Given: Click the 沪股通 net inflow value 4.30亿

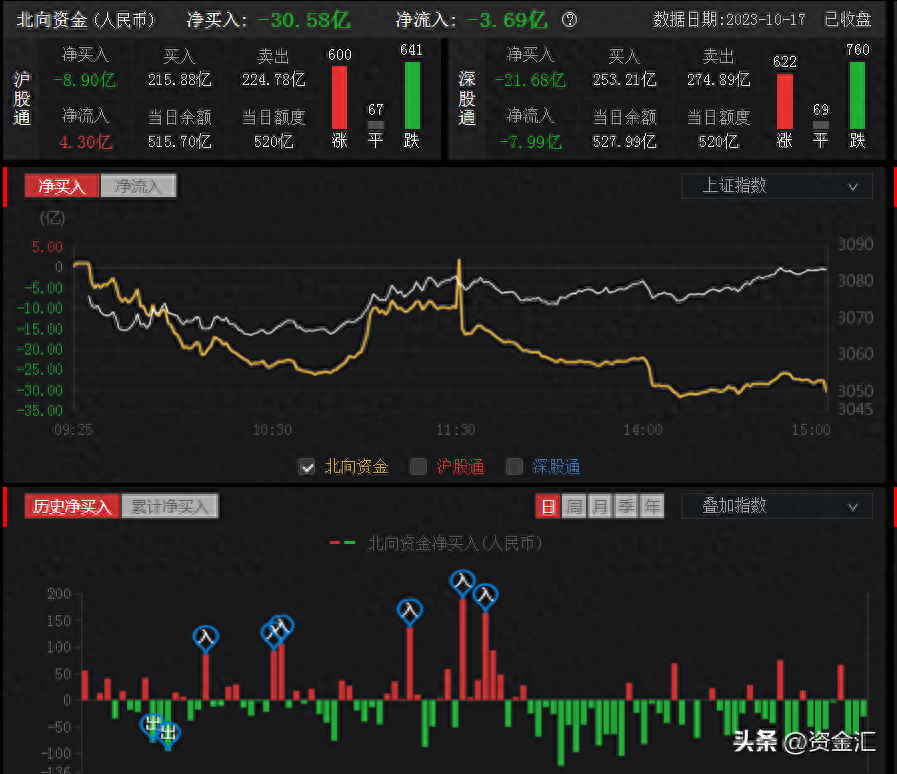Looking at the screenshot, I should [x=86, y=142].
